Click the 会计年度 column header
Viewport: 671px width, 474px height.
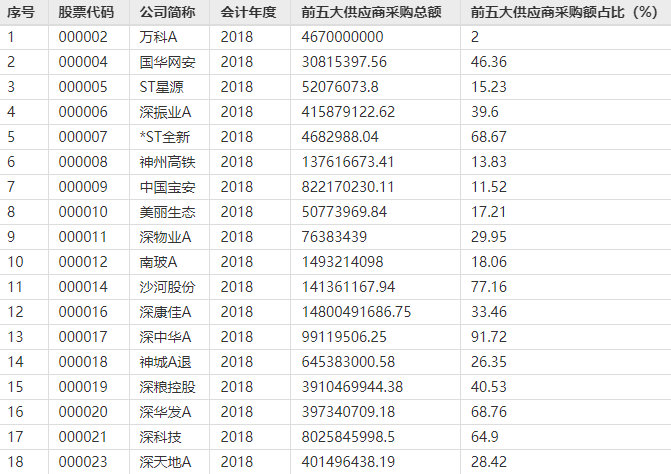pos(248,12)
